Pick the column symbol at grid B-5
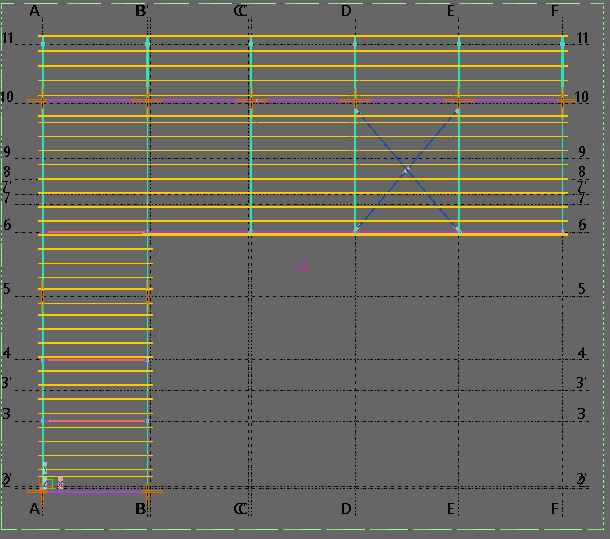Screen dimensions: 610x539 click(x=148, y=296)
